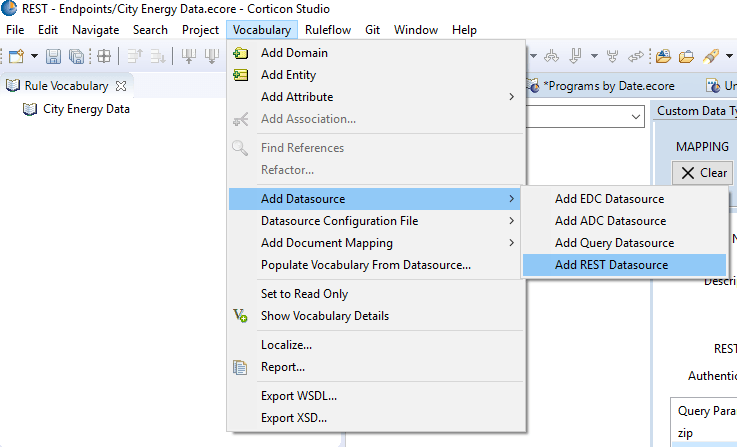Viewport: 737px width, 447px height.
Task: Click the Show Vocabulary Details icon
Action: [240, 316]
